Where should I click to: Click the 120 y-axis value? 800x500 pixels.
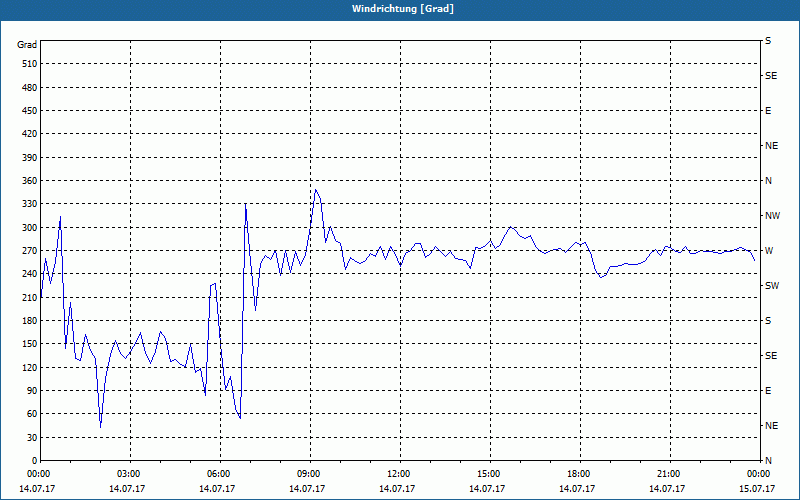(30, 367)
